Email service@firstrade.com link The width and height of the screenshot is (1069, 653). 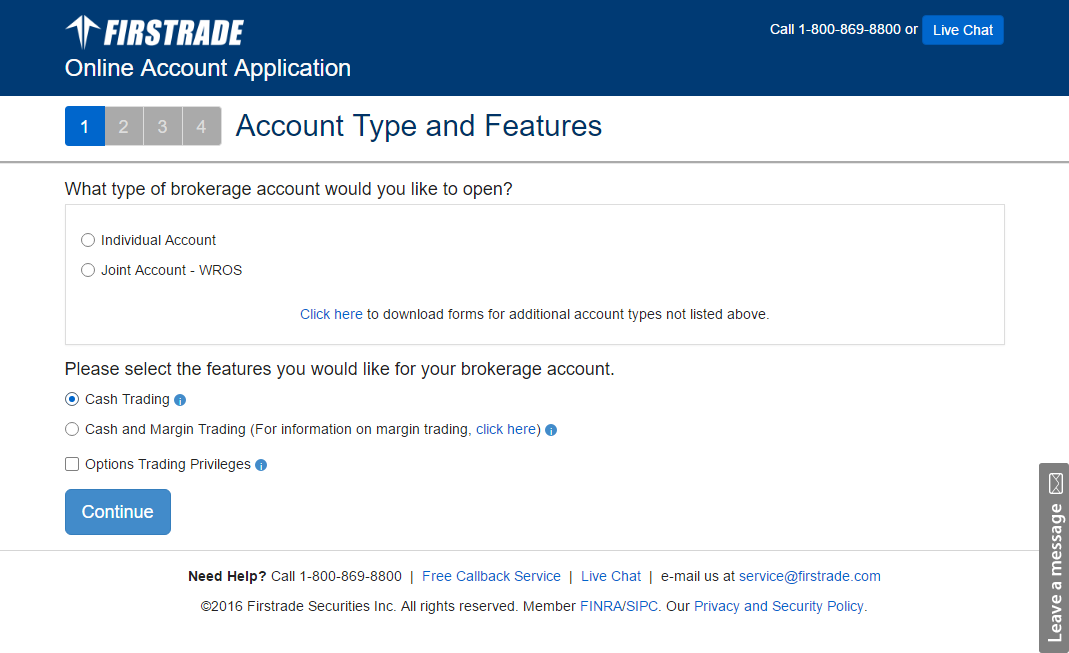pyautogui.click(x=809, y=576)
